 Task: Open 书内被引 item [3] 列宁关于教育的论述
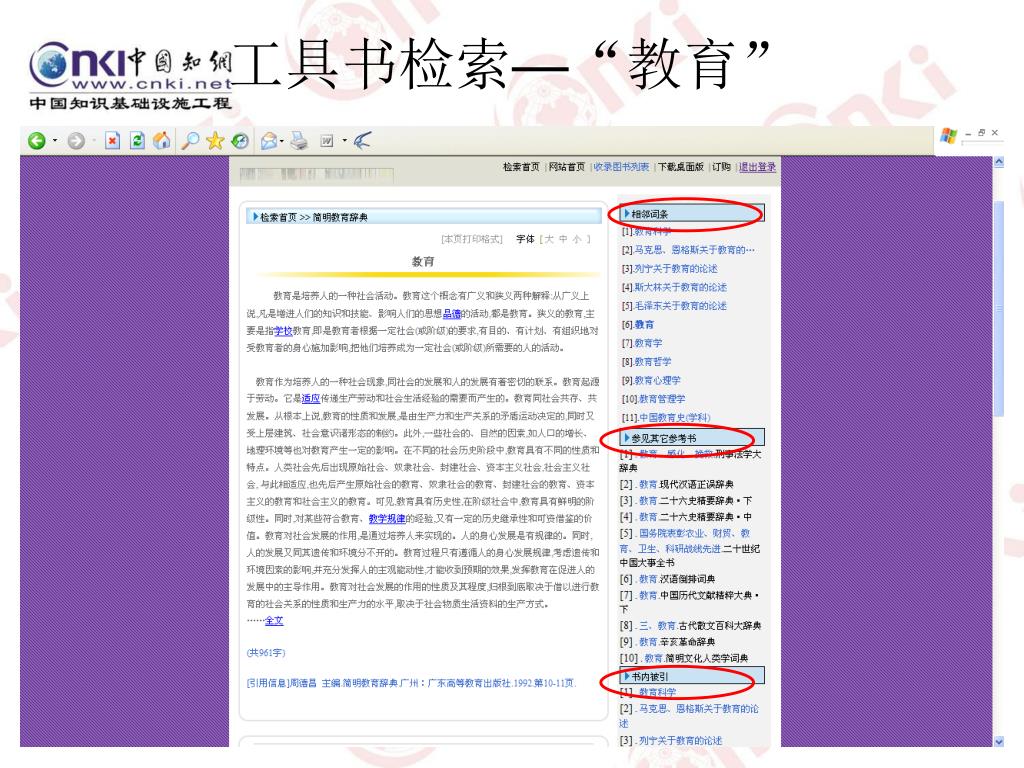[x=680, y=741]
